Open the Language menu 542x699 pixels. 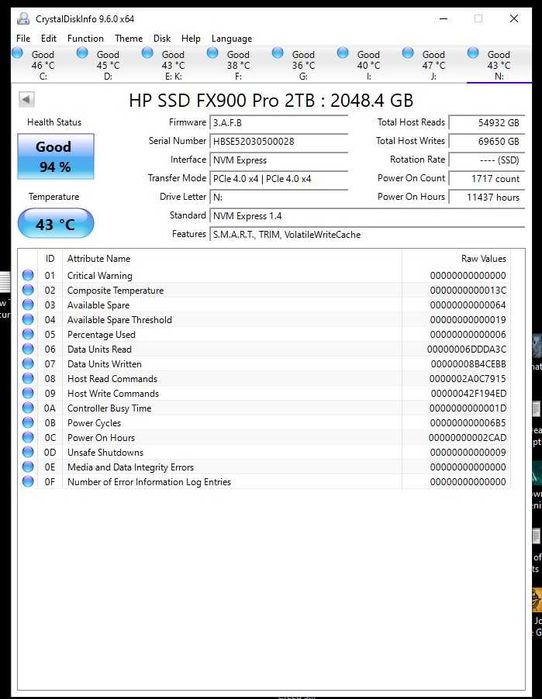coord(232,38)
